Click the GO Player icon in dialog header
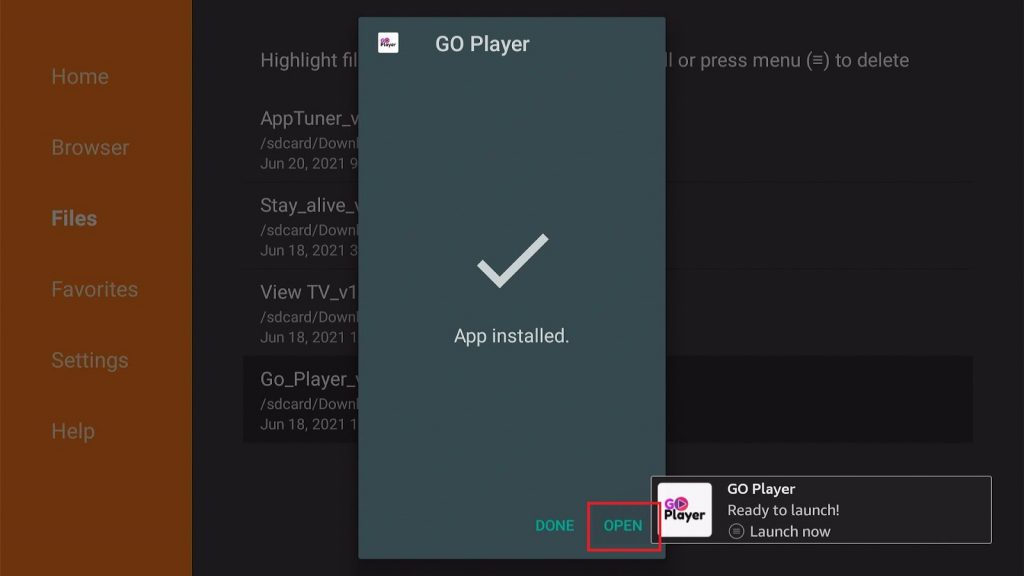 pos(388,43)
